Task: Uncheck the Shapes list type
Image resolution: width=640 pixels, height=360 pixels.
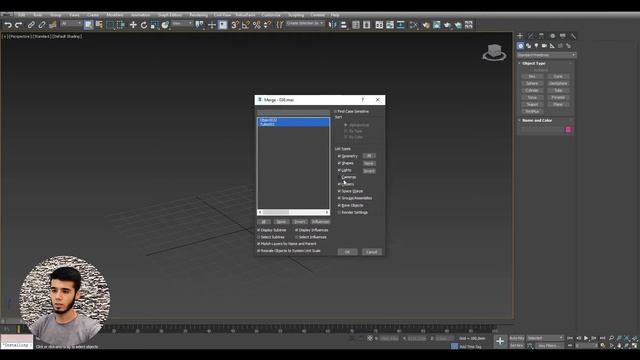Action: click(339, 163)
